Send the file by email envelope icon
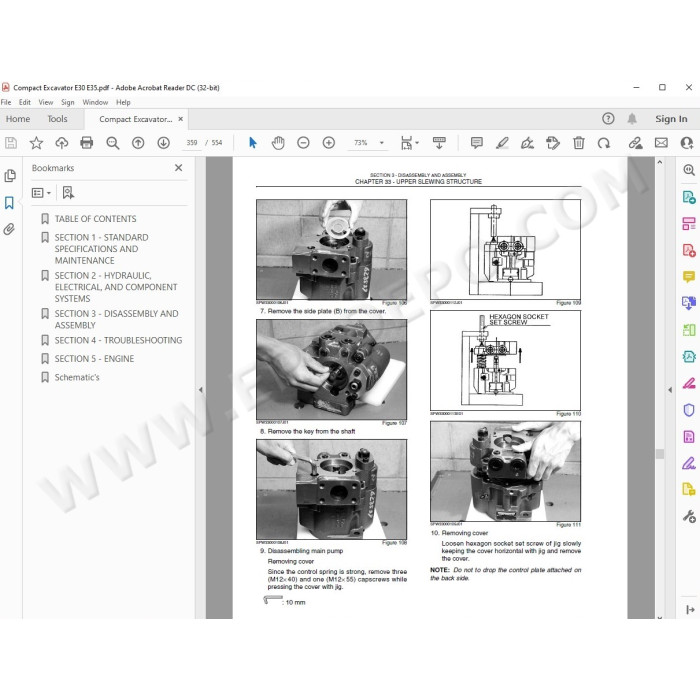The width and height of the screenshot is (700, 700). point(661,143)
